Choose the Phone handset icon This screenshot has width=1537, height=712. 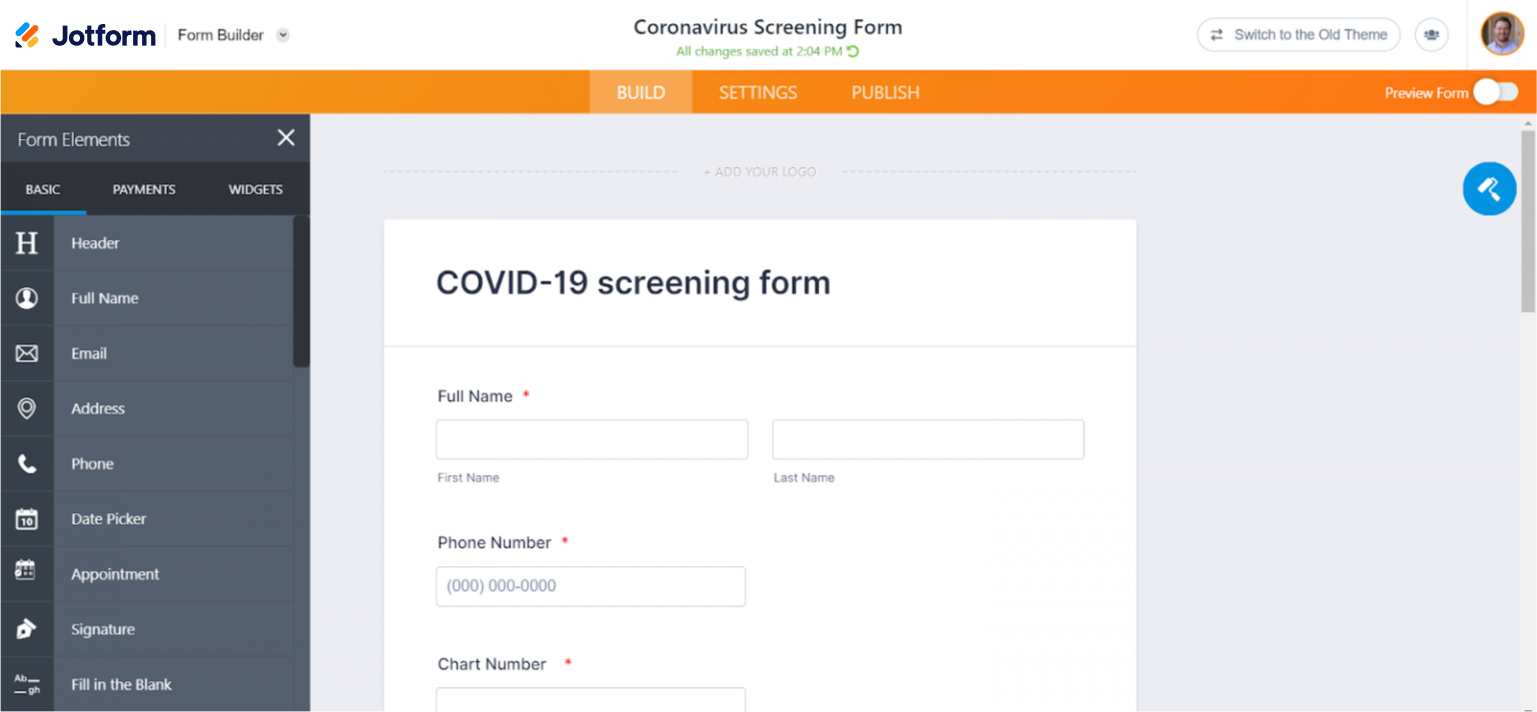click(27, 464)
